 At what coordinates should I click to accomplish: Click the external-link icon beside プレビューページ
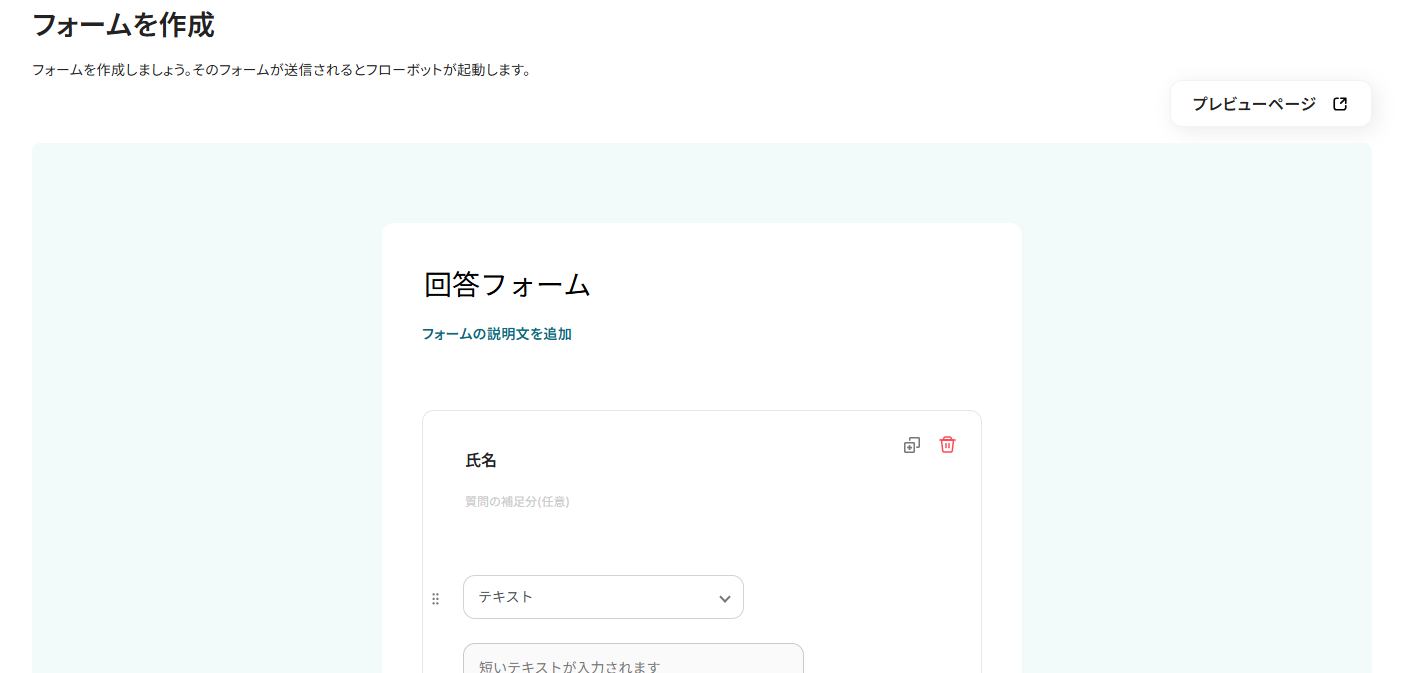tap(1340, 104)
